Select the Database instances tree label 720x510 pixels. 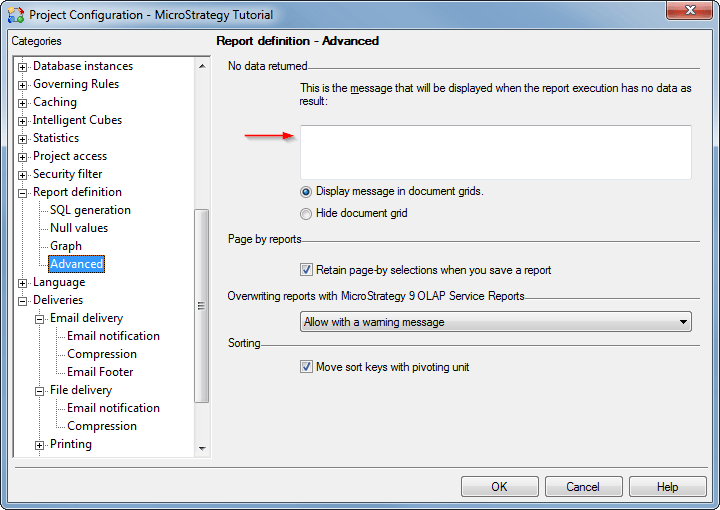[x=83, y=66]
